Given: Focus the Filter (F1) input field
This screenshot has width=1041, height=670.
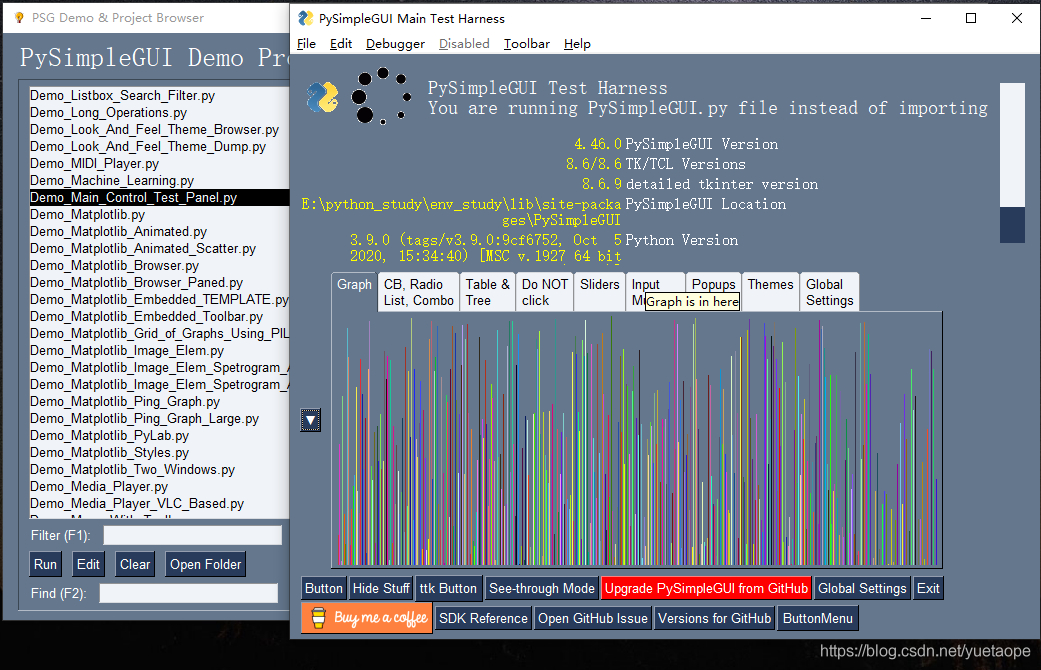Looking at the screenshot, I should tap(193, 535).
